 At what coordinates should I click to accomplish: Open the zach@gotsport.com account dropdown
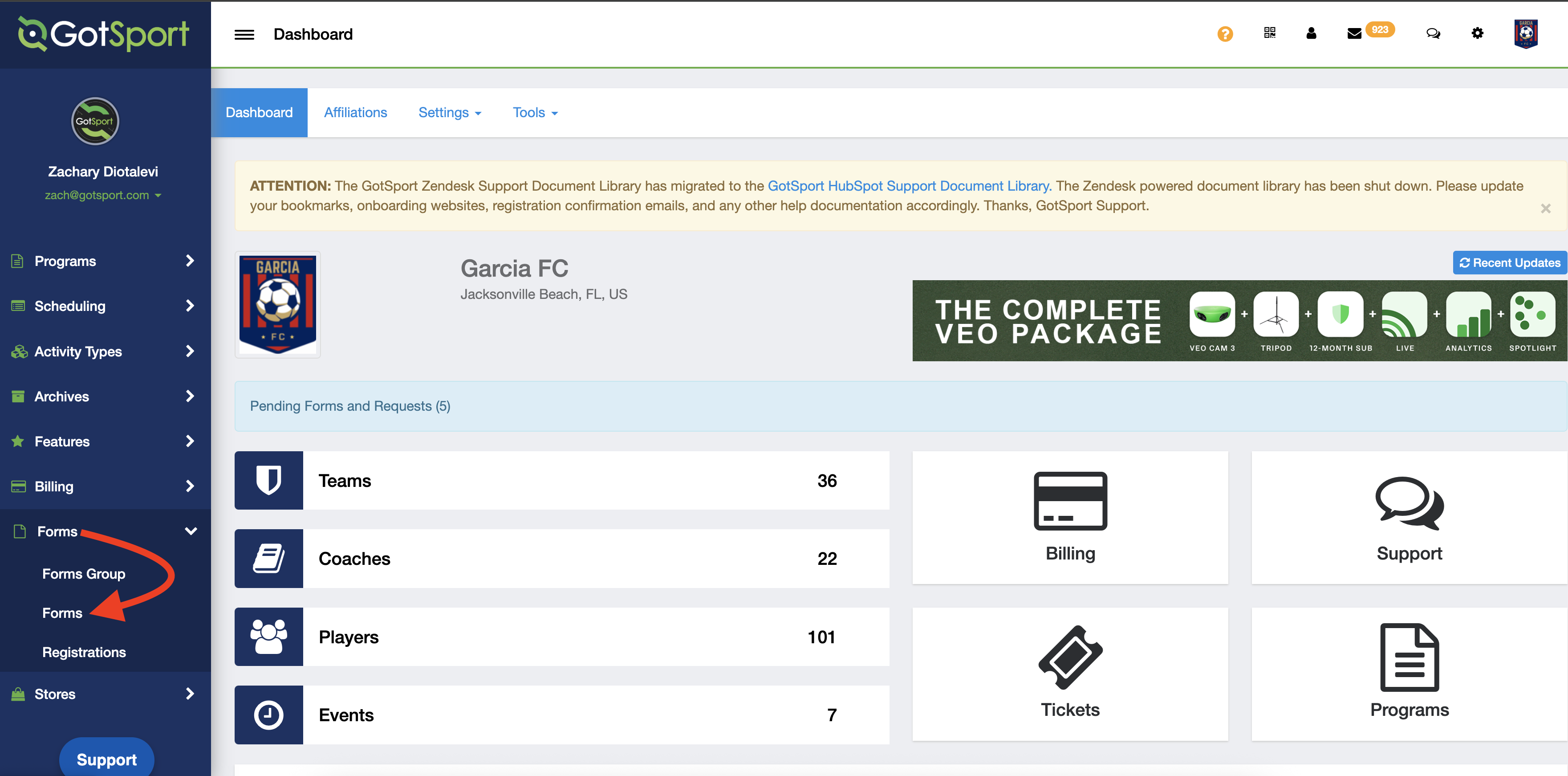pyautogui.click(x=103, y=195)
